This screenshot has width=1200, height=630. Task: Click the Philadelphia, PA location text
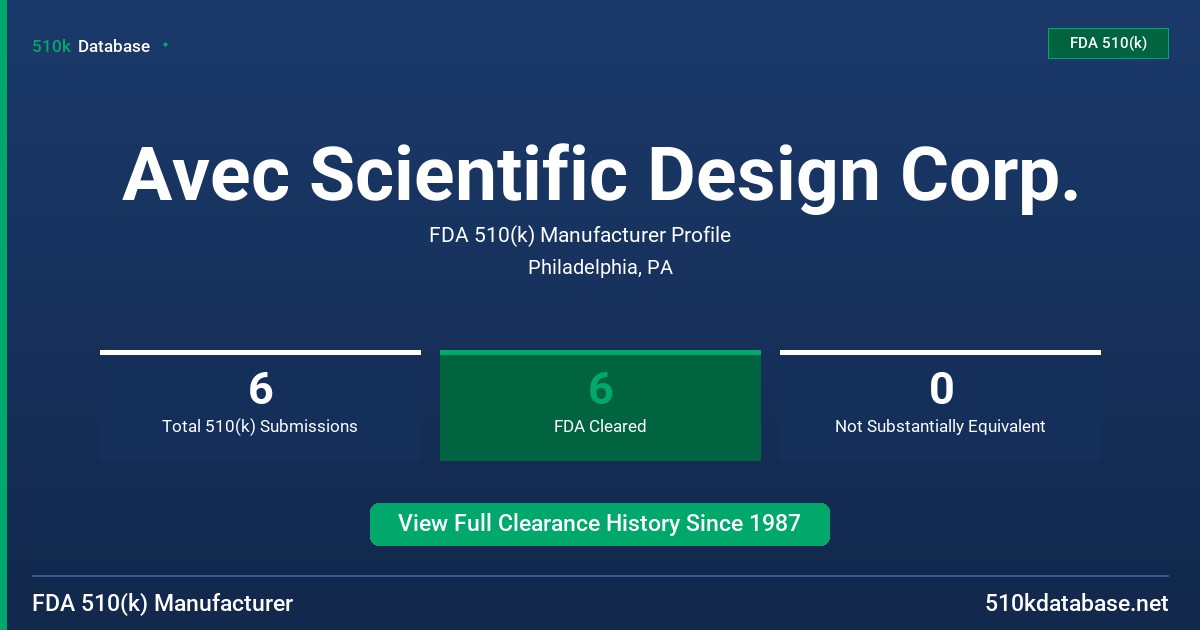pyautogui.click(x=600, y=268)
